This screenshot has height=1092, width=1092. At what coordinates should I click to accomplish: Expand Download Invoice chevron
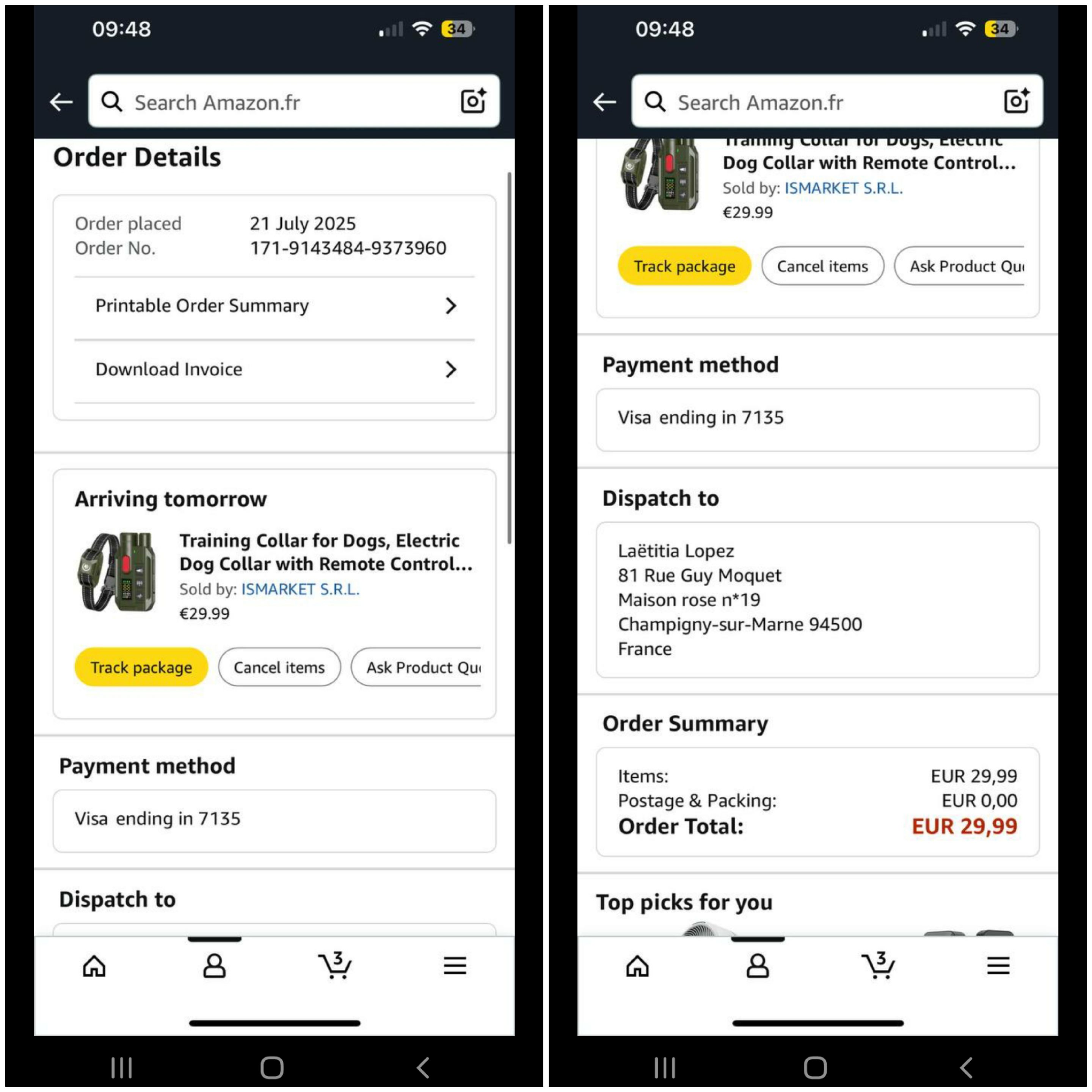tap(450, 369)
